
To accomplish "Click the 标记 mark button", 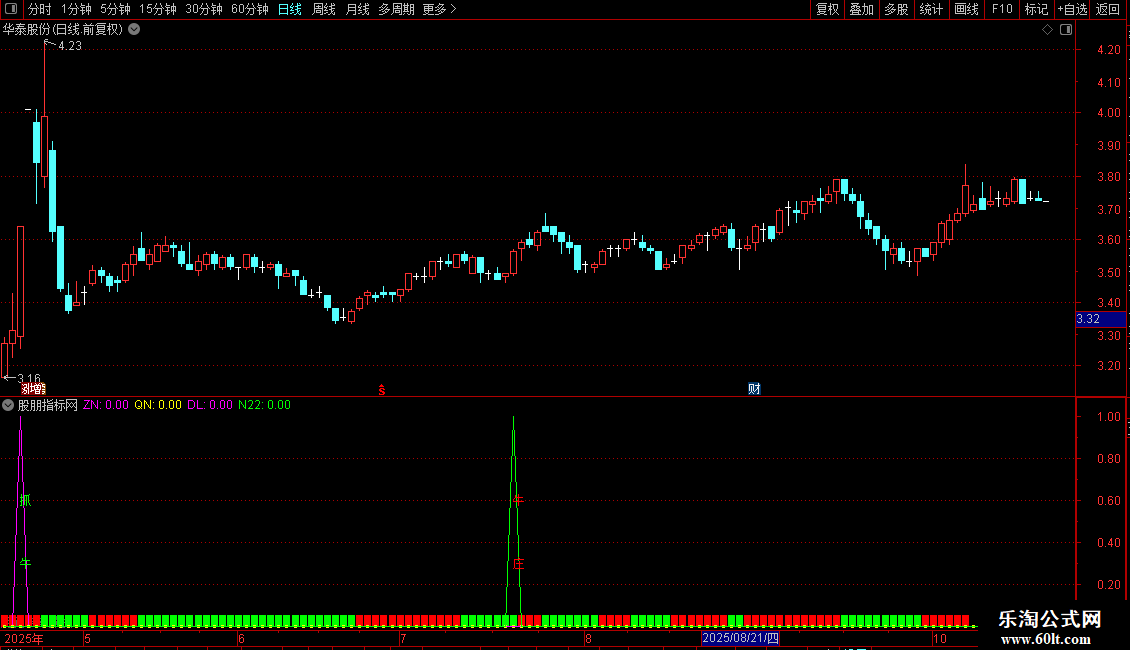I will tap(1036, 9).
